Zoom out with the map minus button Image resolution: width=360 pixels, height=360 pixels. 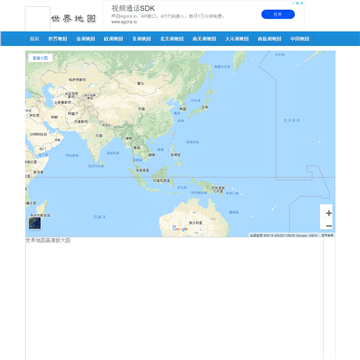pyautogui.click(x=329, y=226)
